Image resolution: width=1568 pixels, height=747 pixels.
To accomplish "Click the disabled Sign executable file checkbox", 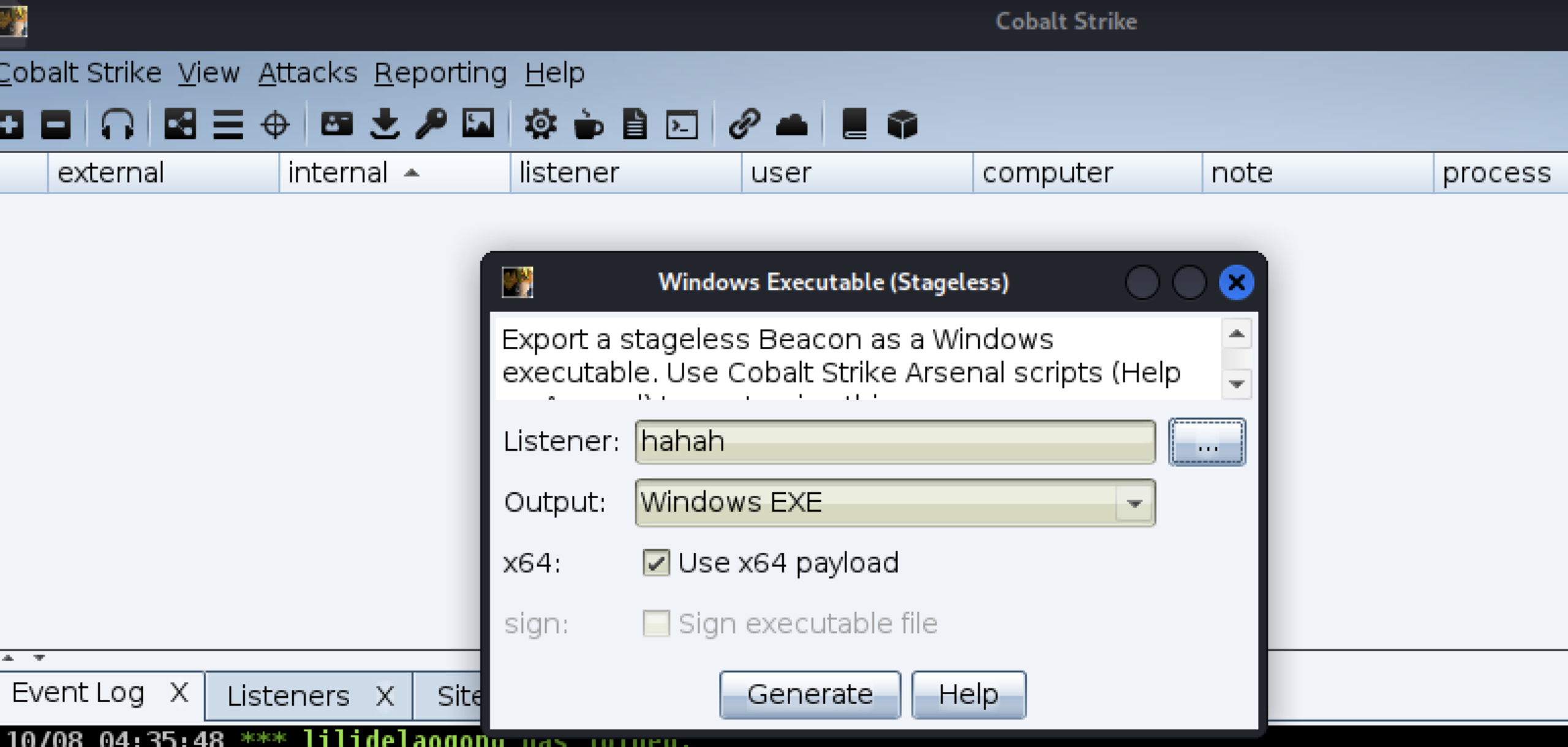I will click(x=656, y=623).
